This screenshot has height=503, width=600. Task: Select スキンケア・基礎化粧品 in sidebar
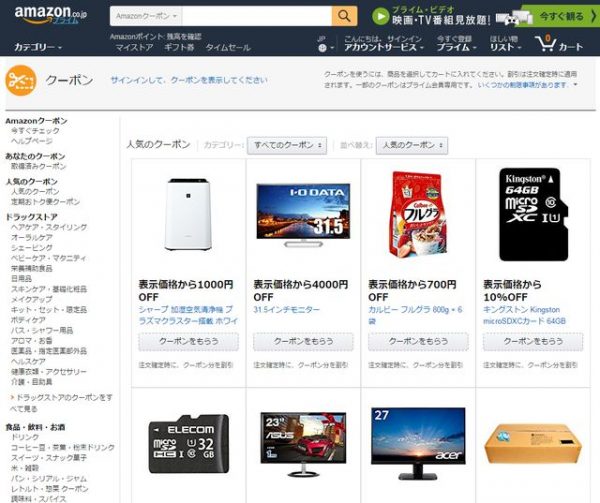point(49,289)
